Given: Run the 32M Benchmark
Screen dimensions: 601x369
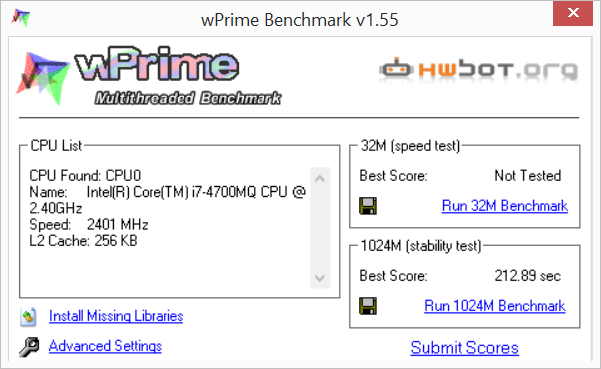Looking at the screenshot, I should 504,206.
